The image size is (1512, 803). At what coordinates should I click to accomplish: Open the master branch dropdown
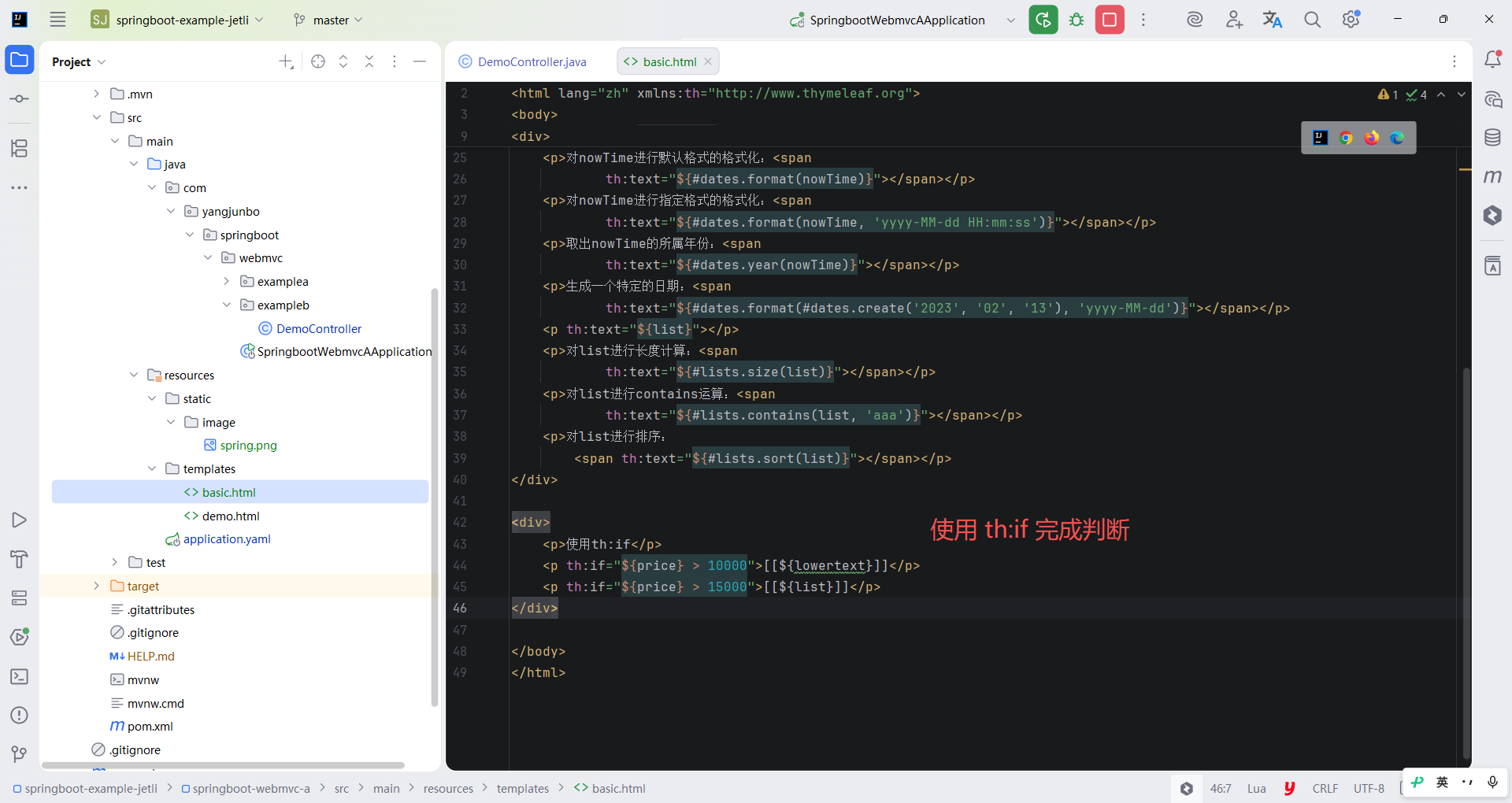click(x=328, y=20)
